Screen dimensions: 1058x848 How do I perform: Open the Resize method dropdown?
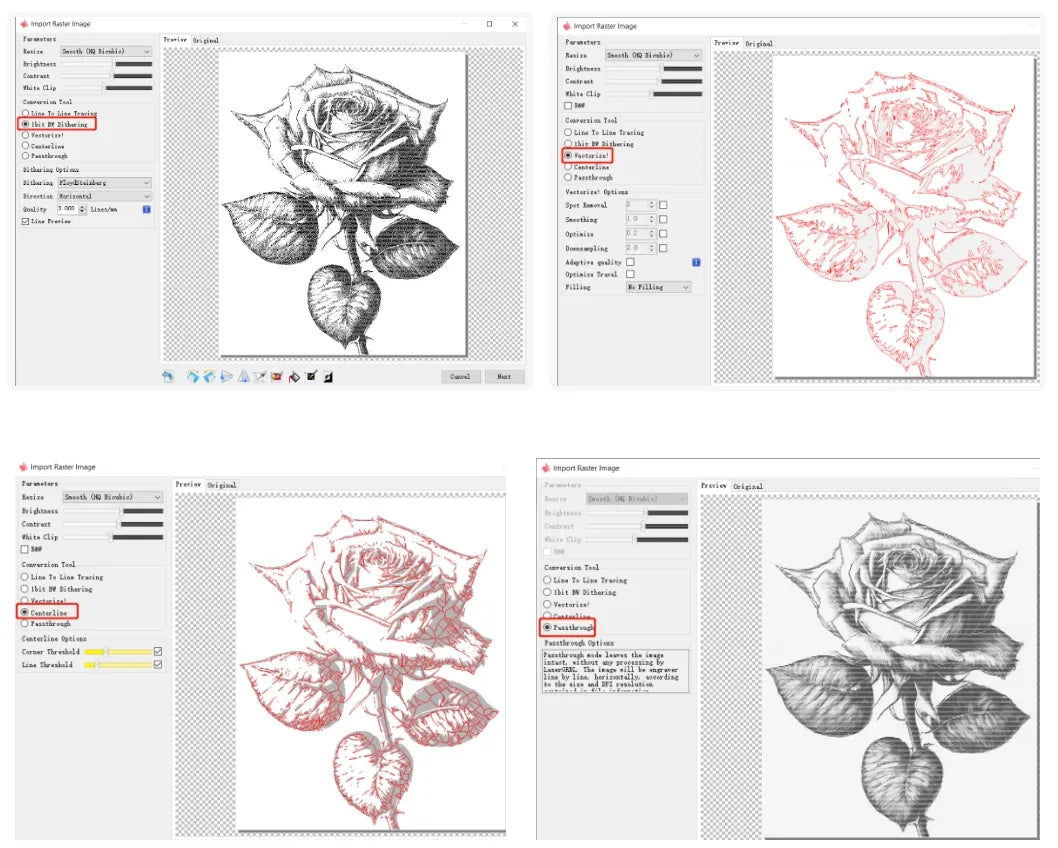click(x=103, y=51)
